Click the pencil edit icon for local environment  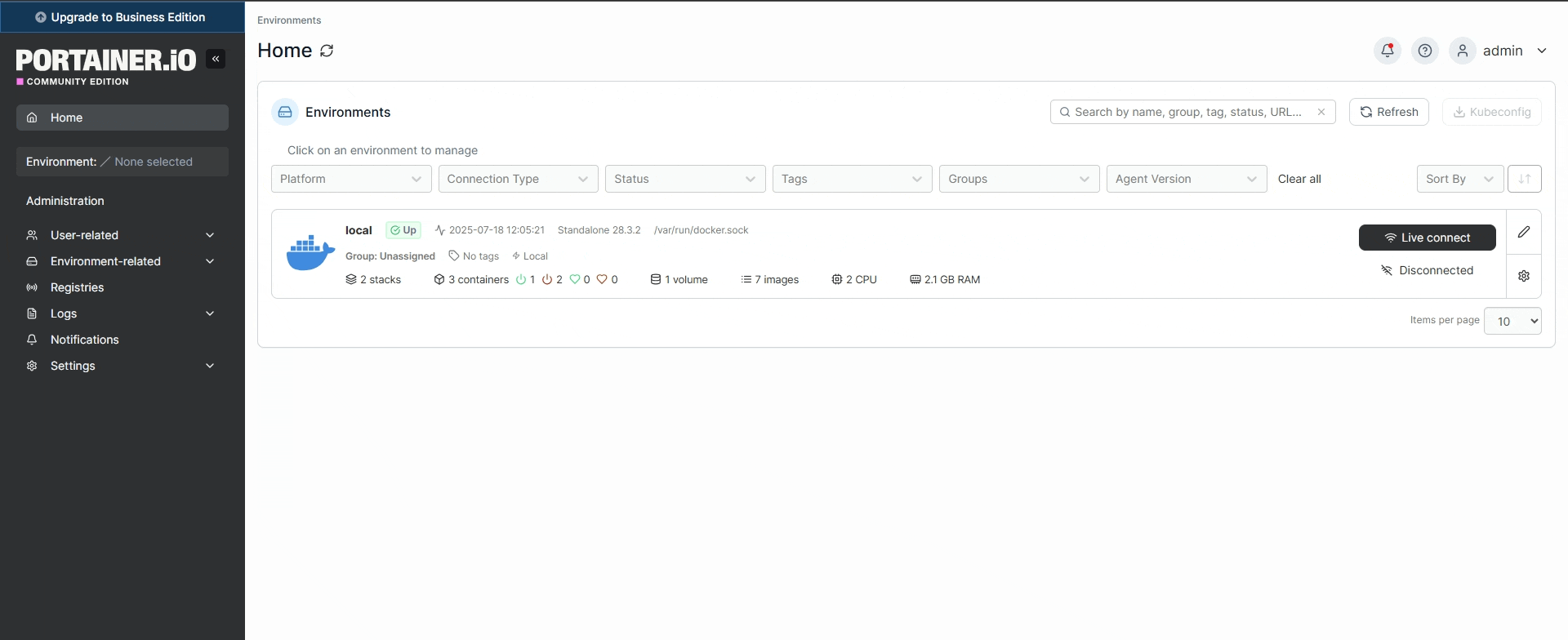pos(1523,232)
